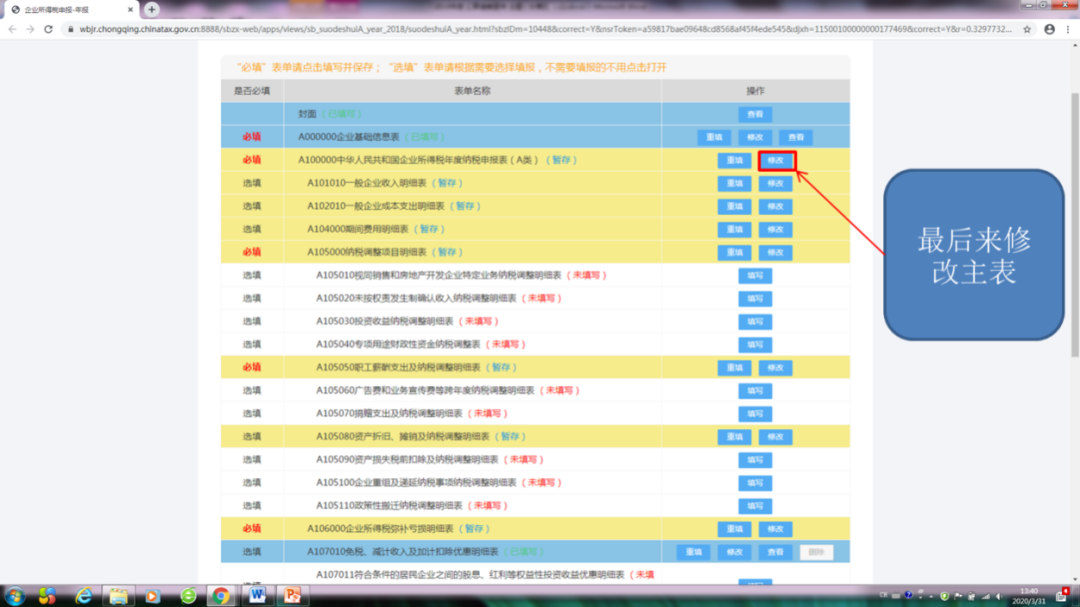The width and height of the screenshot is (1080, 607).
Task: Switch to Word in the taskbar
Action: click(257, 596)
